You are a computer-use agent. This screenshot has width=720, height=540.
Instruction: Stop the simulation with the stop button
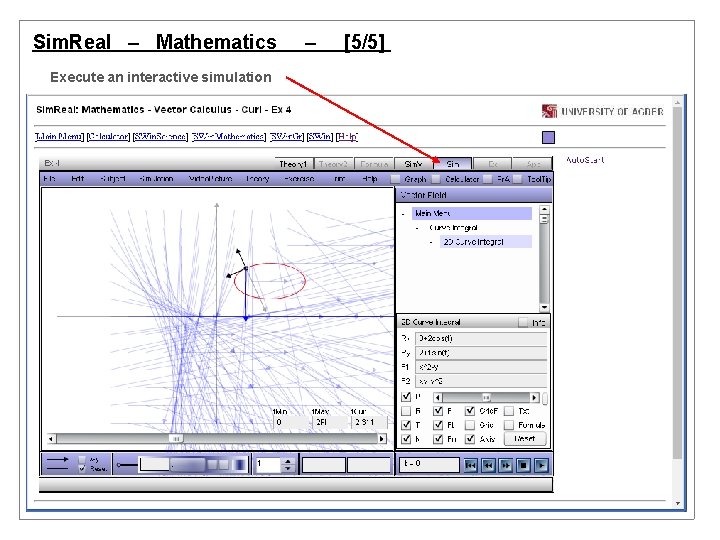(523, 465)
